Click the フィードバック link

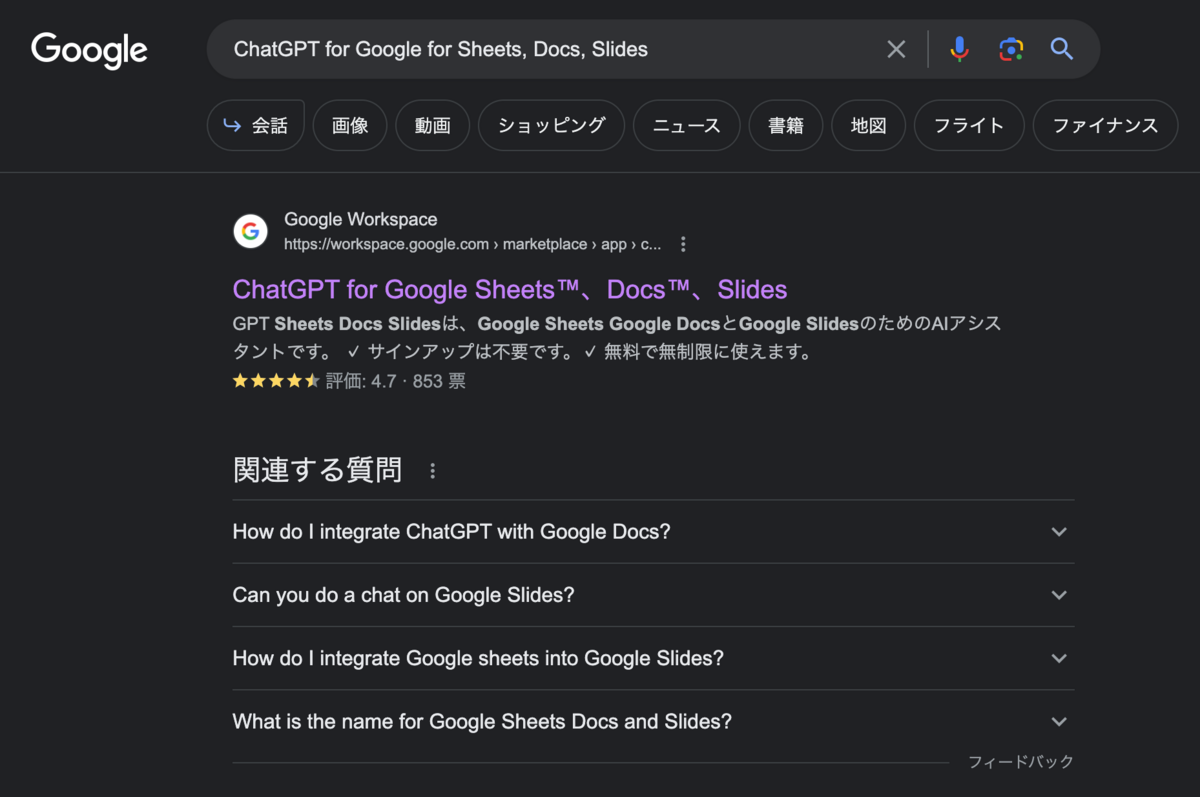(1021, 762)
